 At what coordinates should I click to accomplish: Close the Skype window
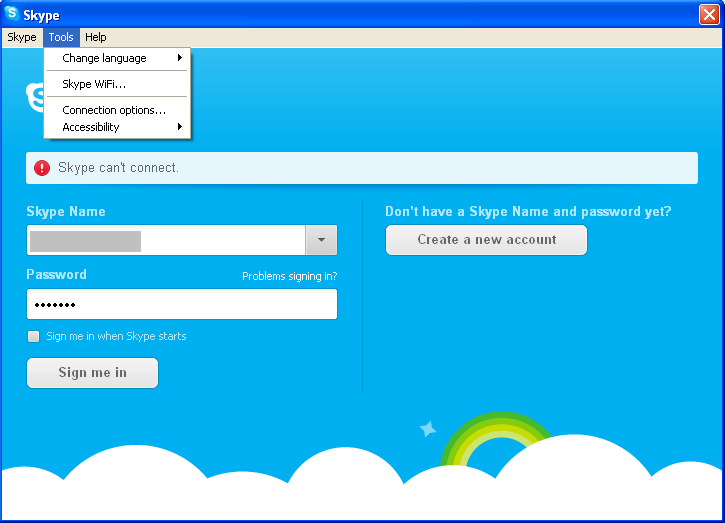709,14
